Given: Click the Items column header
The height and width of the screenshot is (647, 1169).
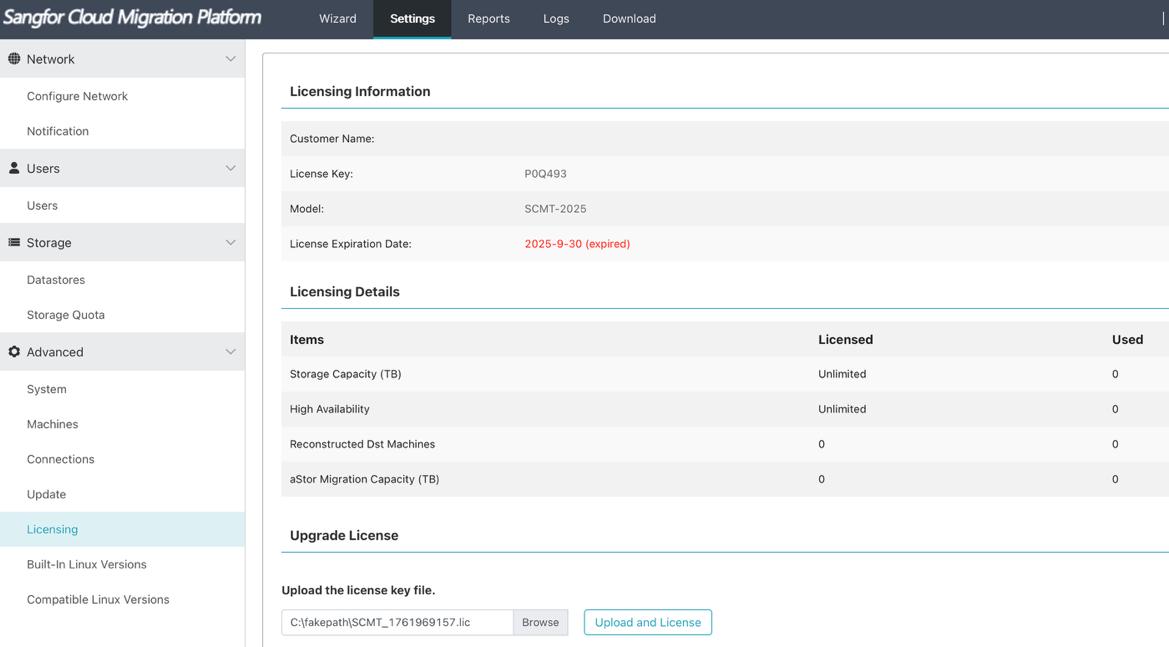Looking at the screenshot, I should pos(306,339).
